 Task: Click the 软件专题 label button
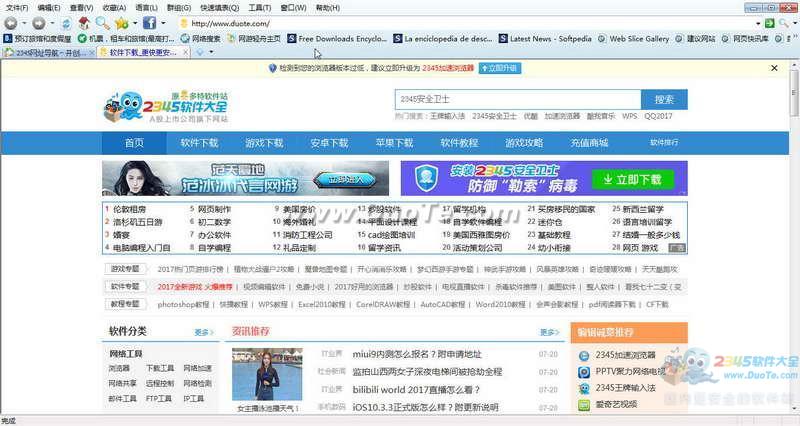pyautogui.click(x=125, y=286)
